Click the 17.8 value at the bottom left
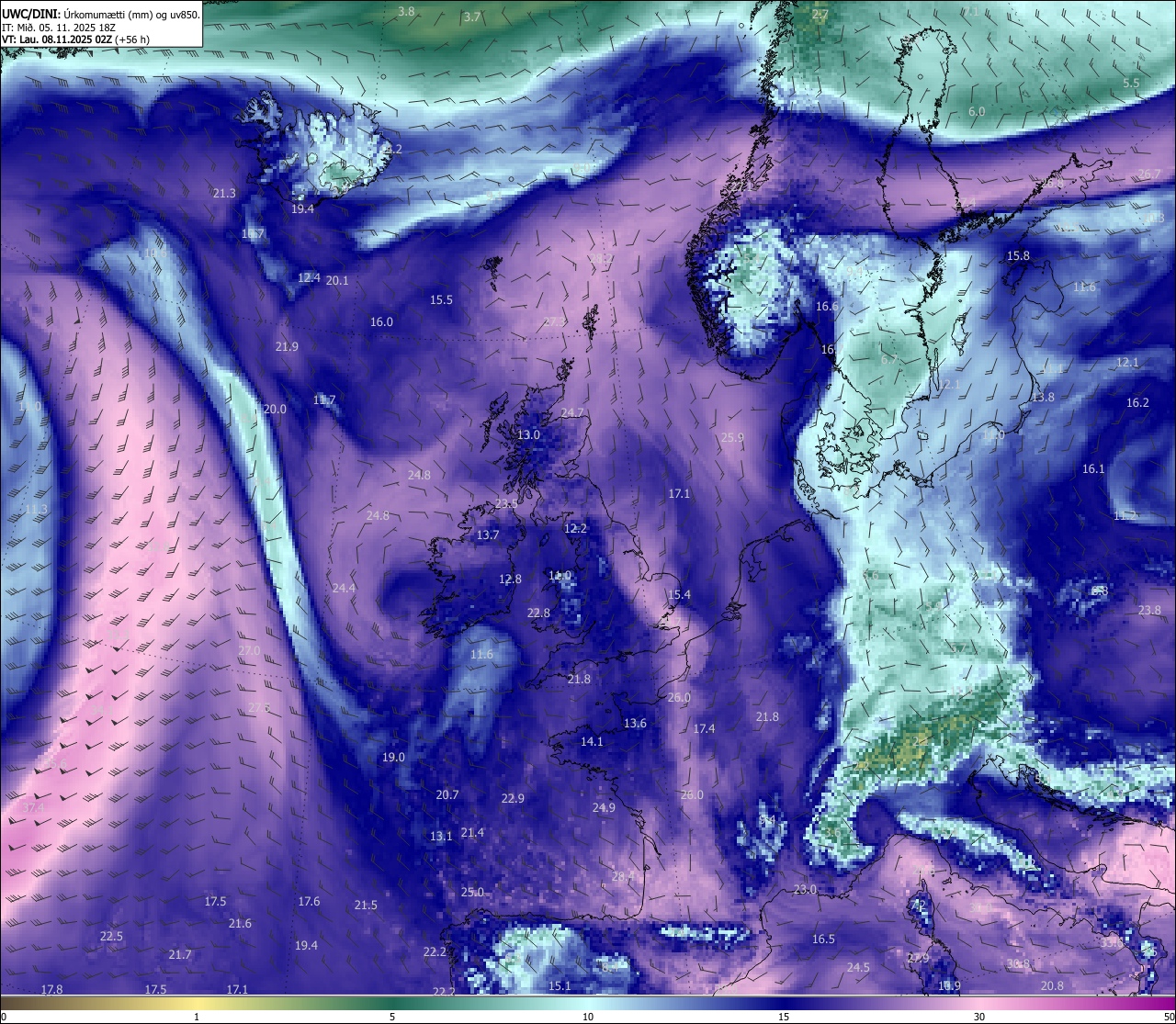The width and height of the screenshot is (1176, 1024). [x=52, y=989]
